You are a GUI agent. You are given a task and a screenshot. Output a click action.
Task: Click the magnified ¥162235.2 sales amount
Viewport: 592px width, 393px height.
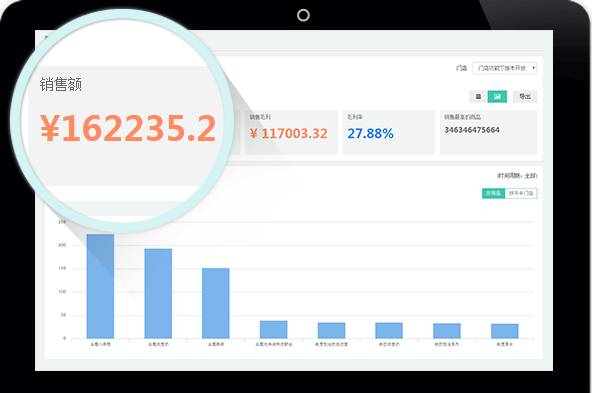tap(128, 128)
